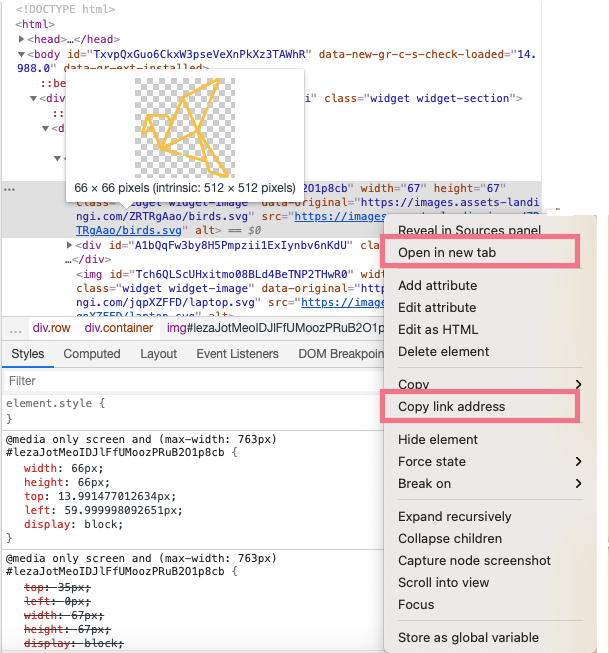Select div.container in the breadcrumb

pos(119,328)
